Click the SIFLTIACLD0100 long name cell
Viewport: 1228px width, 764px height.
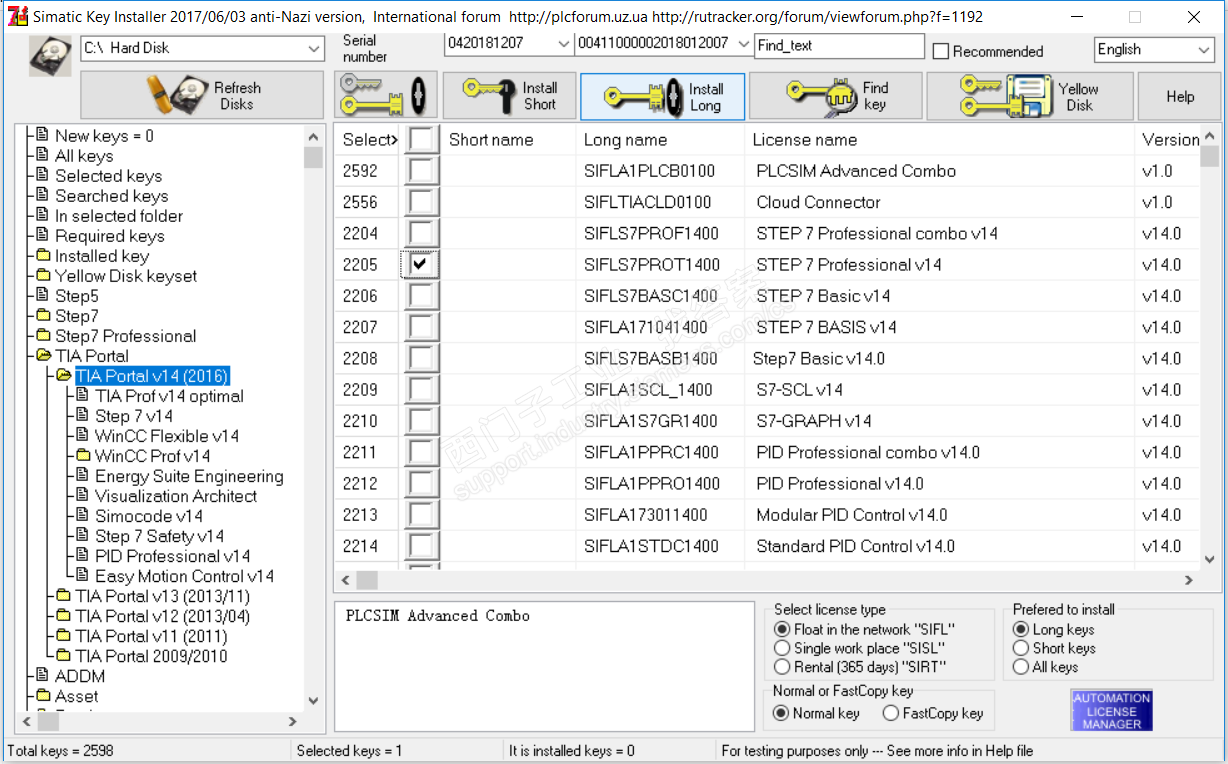tap(647, 202)
